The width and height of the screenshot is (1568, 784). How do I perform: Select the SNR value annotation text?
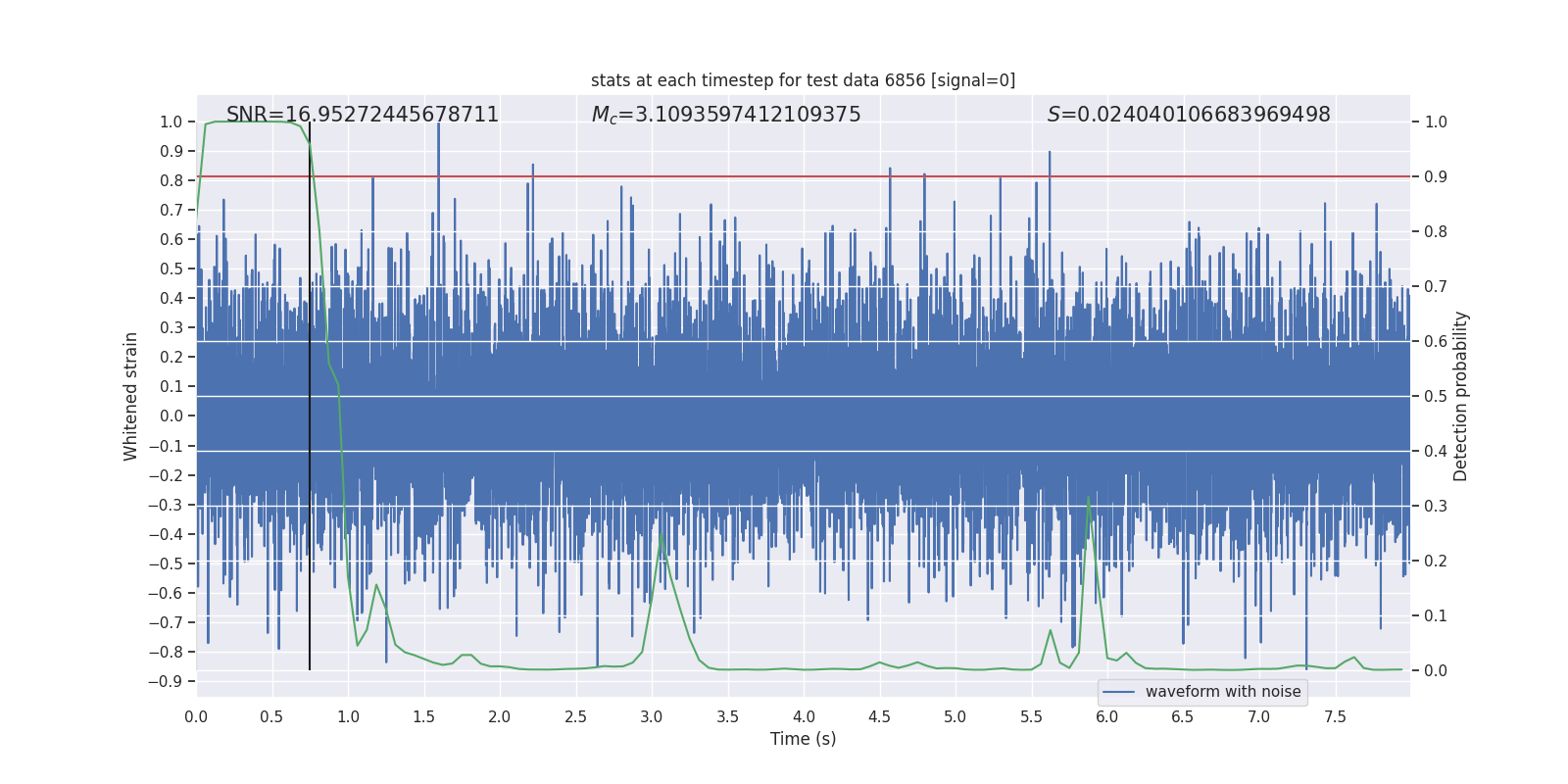coord(363,115)
